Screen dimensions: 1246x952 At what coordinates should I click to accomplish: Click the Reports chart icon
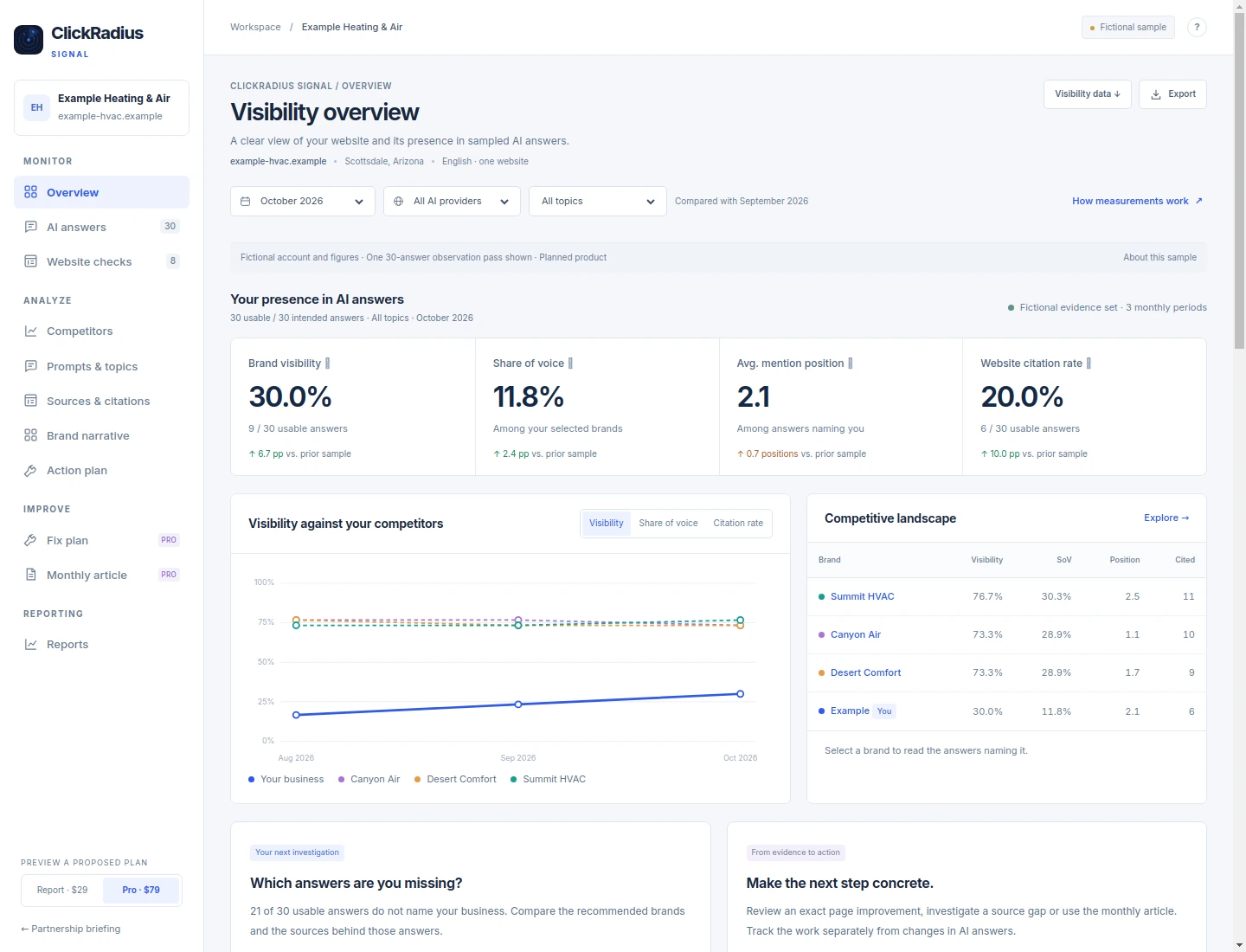click(x=31, y=644)
